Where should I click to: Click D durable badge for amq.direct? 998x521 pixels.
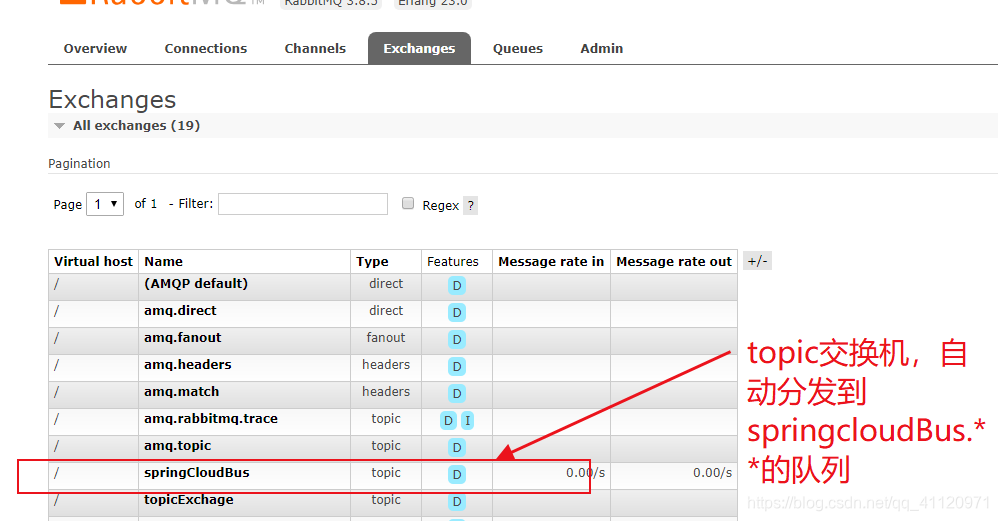coord(456,312)
